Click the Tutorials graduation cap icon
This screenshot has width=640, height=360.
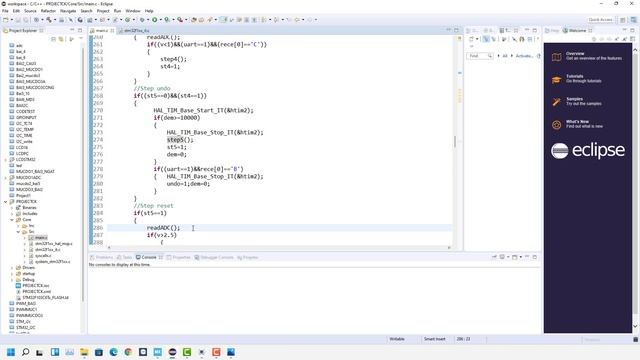tap(556, 80)
